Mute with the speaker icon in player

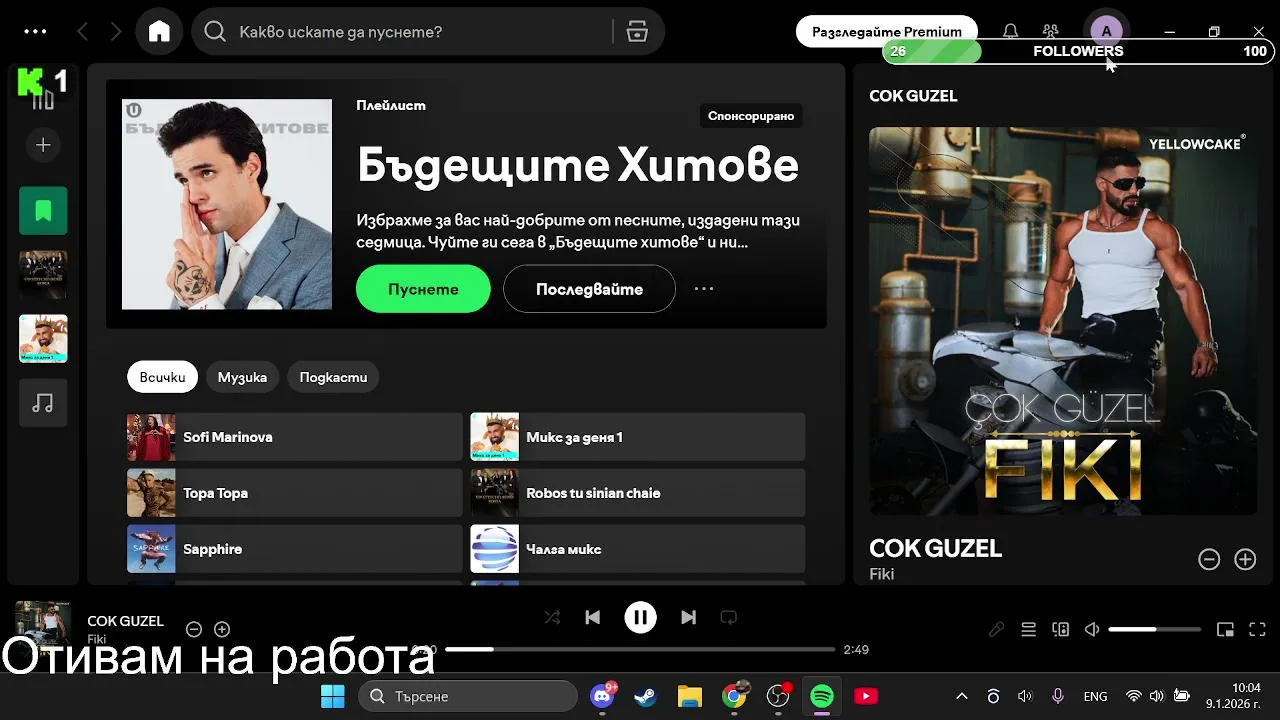1092,629
